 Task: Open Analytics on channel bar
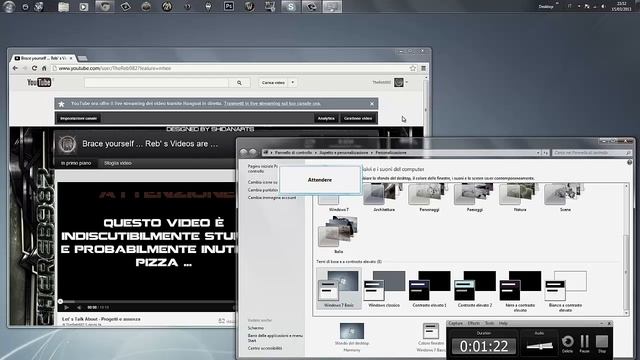(326, 118)
